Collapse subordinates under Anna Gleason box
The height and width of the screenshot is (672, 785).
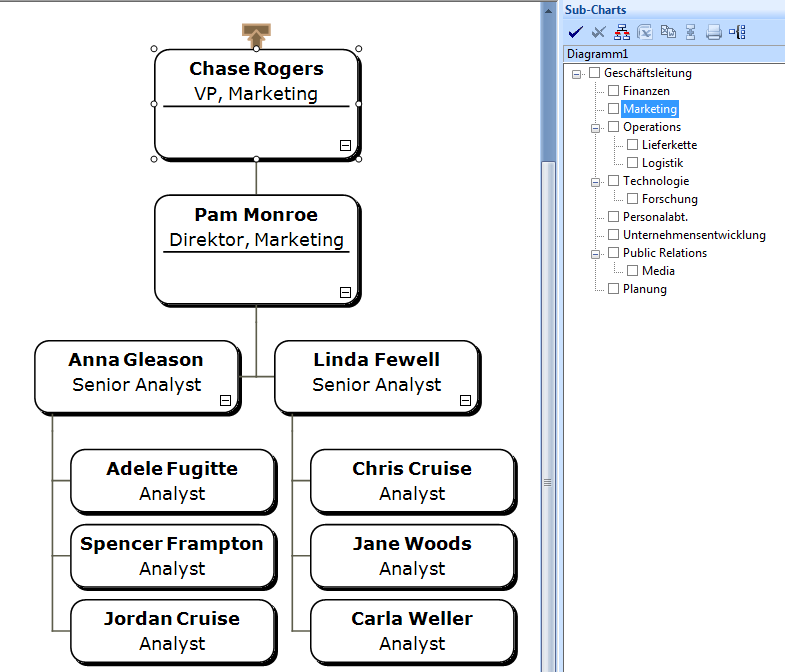(225, 400)
